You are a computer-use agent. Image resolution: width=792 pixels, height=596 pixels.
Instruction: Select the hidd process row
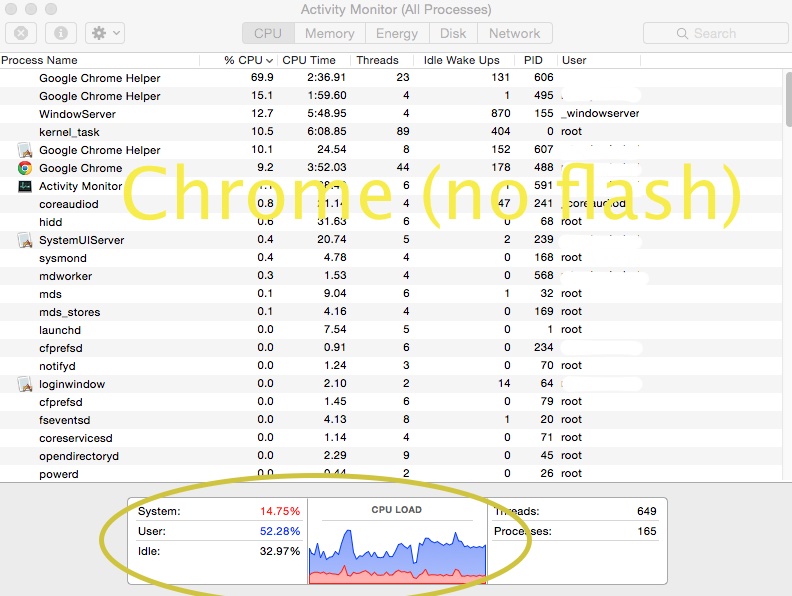[391, 222]
